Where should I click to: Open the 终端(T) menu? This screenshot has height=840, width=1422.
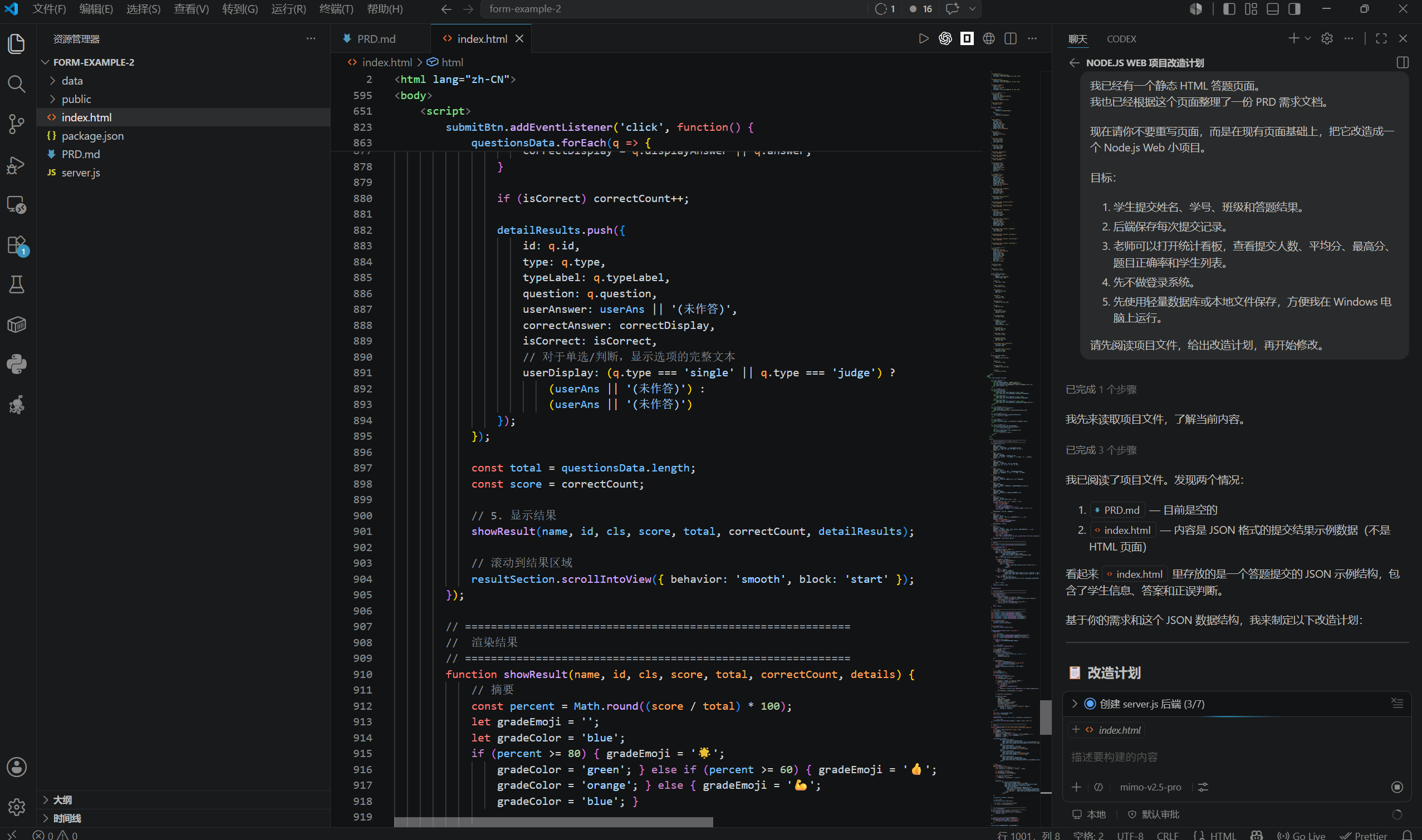click(336, 9)
